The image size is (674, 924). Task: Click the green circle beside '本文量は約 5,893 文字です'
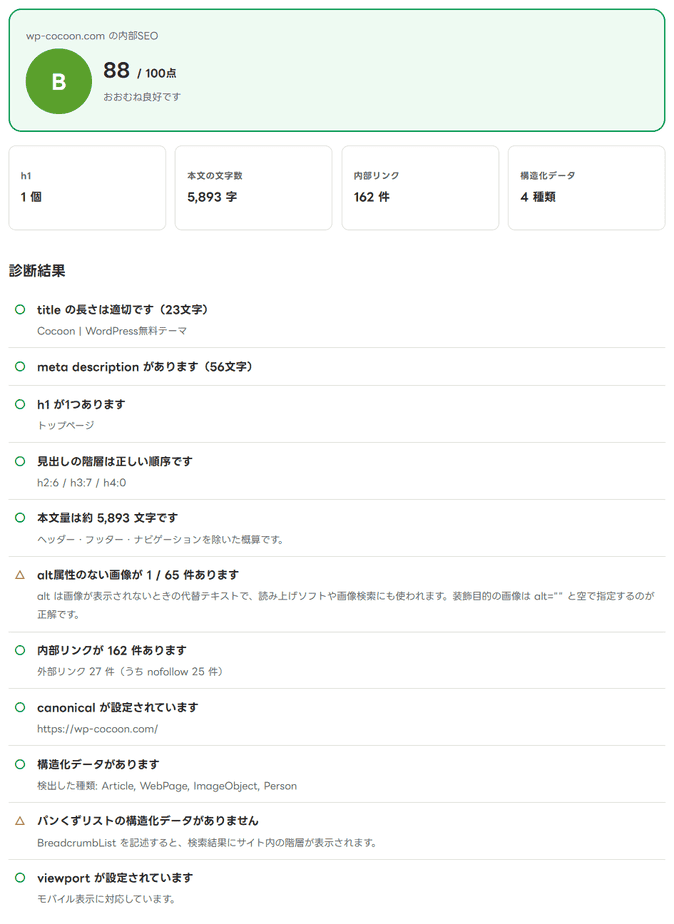20,517
